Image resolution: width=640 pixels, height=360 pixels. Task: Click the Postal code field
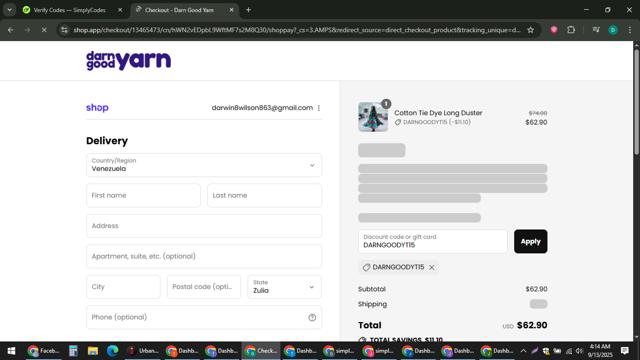pos(204,287)
